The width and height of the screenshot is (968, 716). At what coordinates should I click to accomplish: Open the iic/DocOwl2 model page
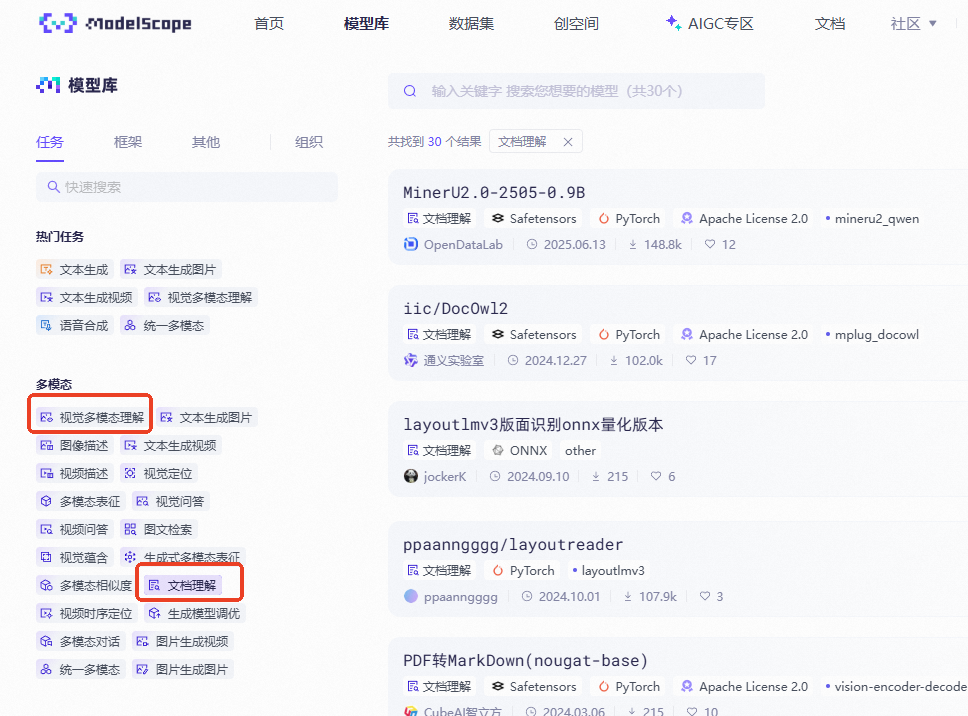[x=456, y=309]
